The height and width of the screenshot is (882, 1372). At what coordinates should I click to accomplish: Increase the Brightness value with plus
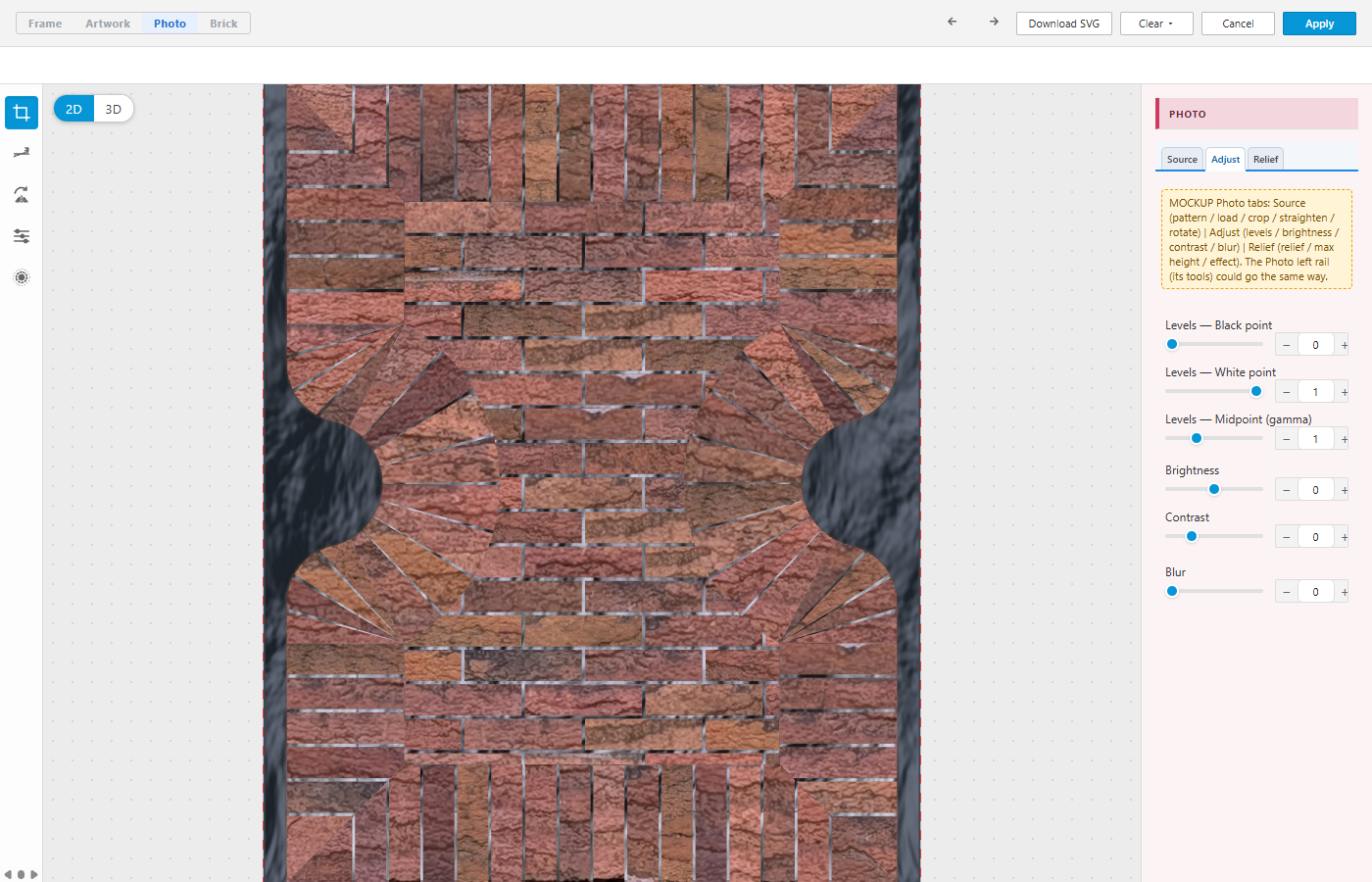pos(1344,490)
